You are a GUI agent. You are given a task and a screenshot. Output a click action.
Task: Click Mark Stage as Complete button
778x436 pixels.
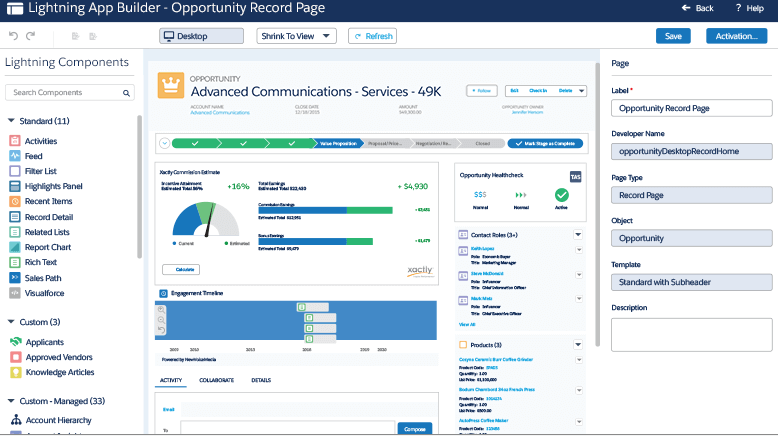(x=545, y=143)
